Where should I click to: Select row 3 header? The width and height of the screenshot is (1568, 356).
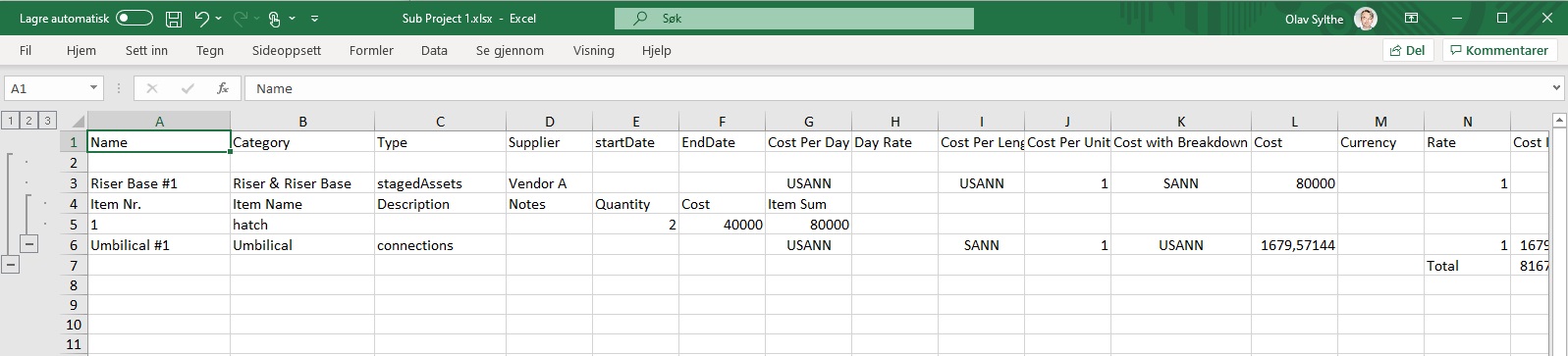[x=73, y=183]
